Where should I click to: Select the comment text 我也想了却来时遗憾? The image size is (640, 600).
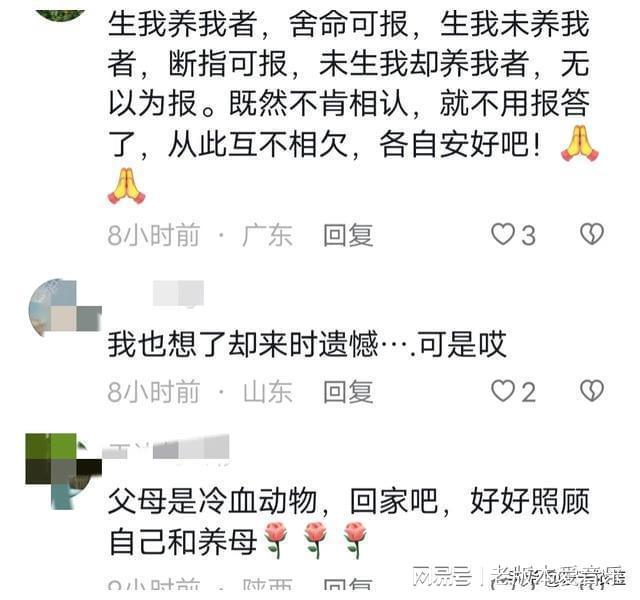pos(307,345)
